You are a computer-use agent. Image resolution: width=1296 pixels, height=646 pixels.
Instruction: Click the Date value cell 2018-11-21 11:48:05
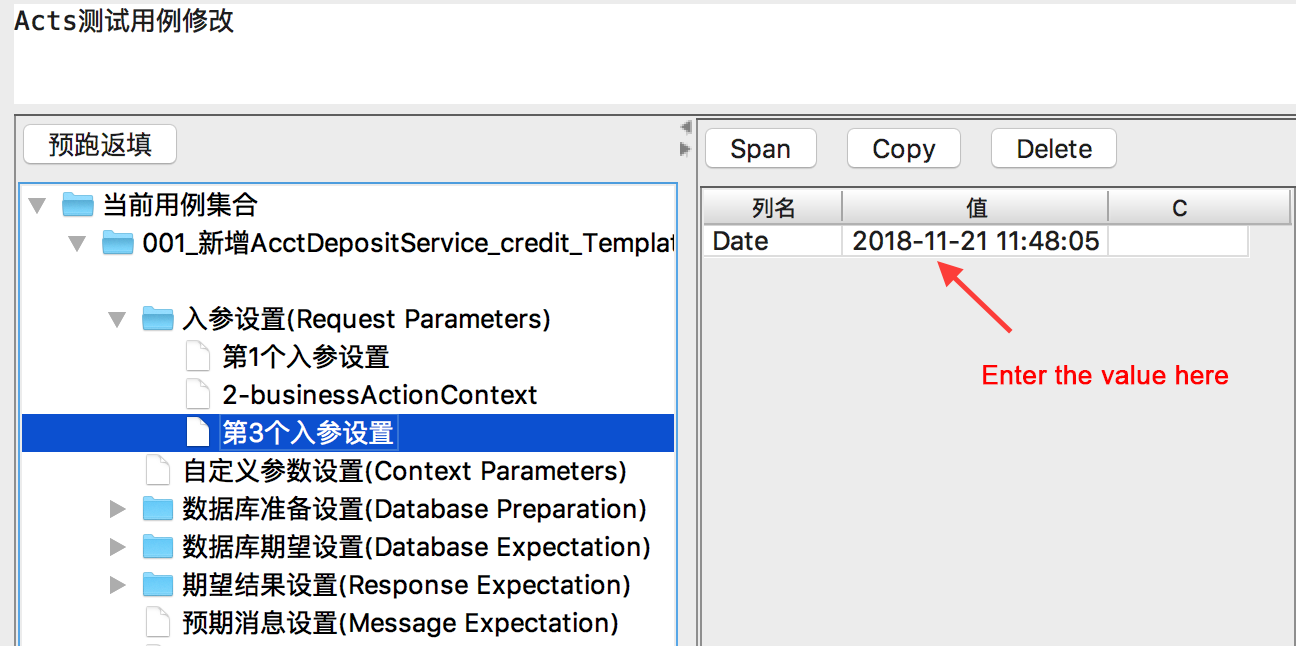[976, 241]
